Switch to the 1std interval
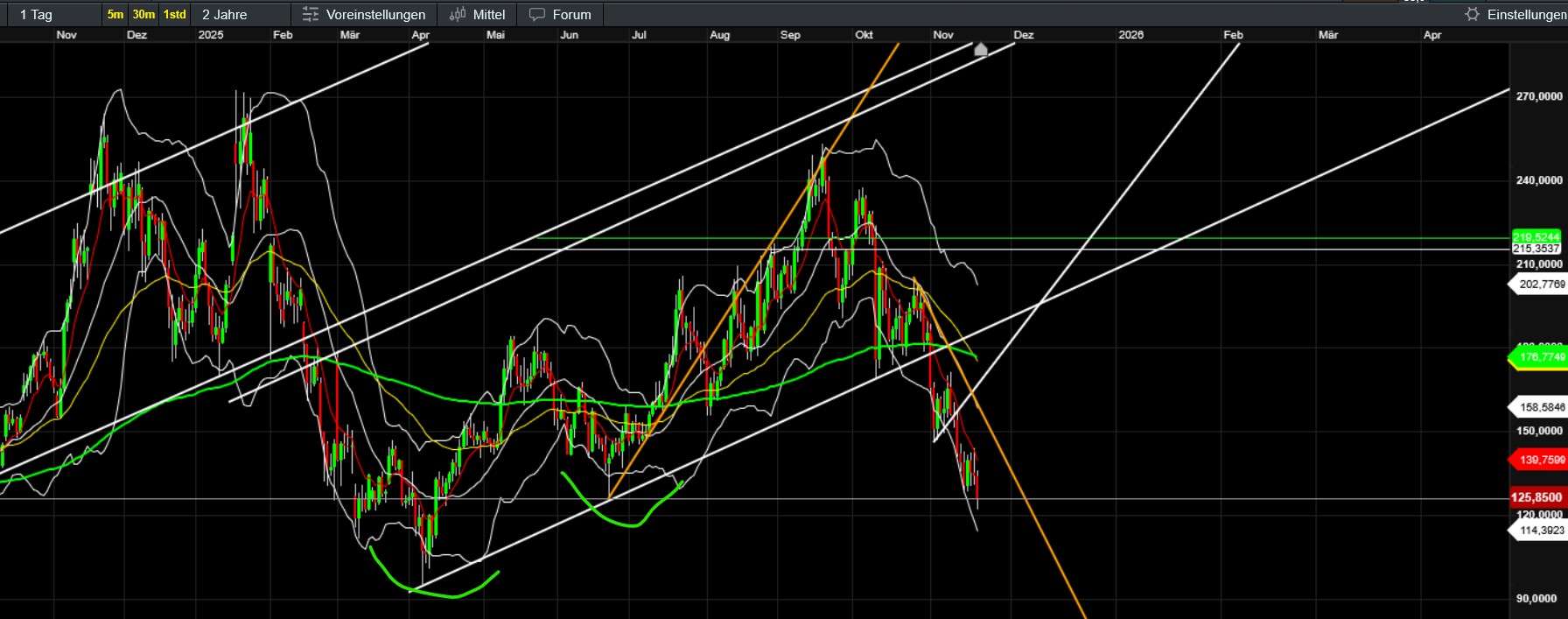Image resolution: width=1568 pixels, height=619 pixels. pos(175,15)
